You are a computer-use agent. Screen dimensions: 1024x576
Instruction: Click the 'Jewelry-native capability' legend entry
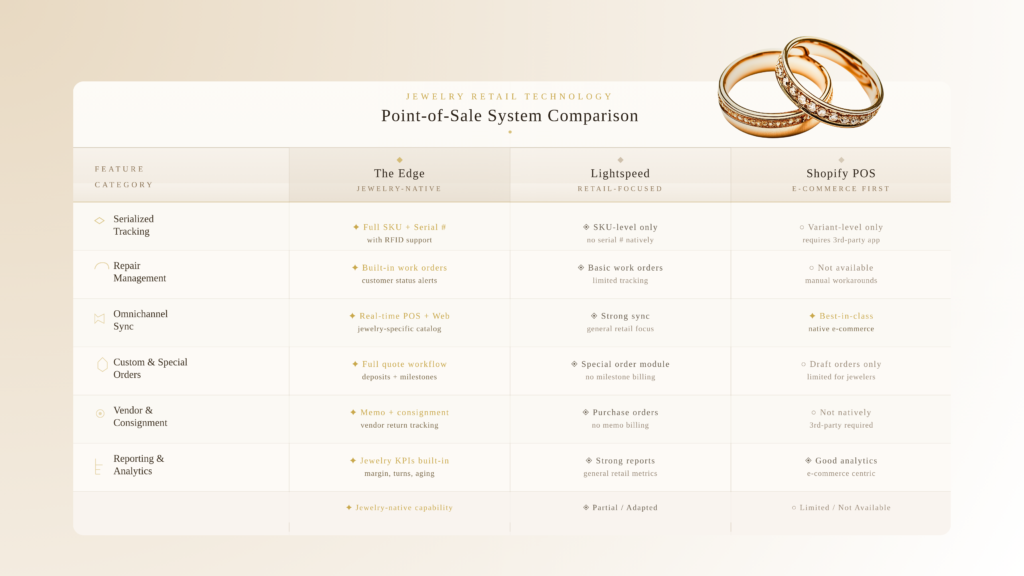click(399, 508)
